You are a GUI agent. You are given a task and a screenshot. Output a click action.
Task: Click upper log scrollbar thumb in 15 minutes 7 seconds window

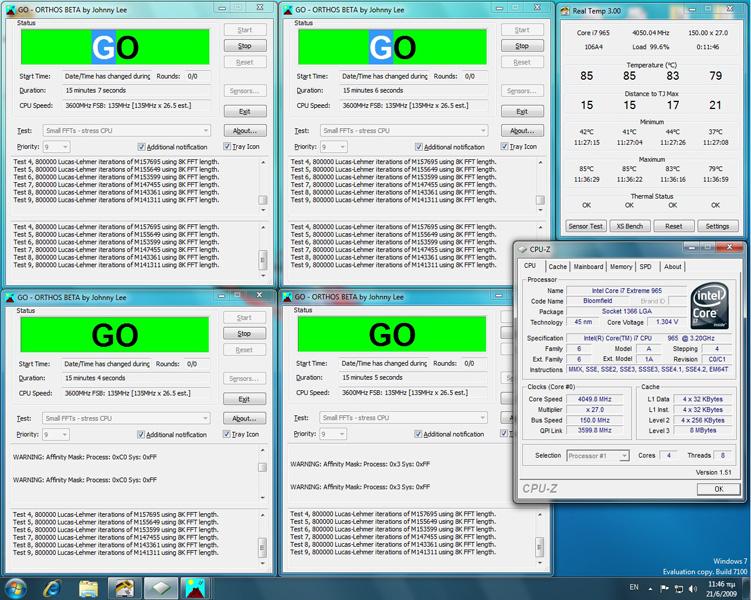262,200
